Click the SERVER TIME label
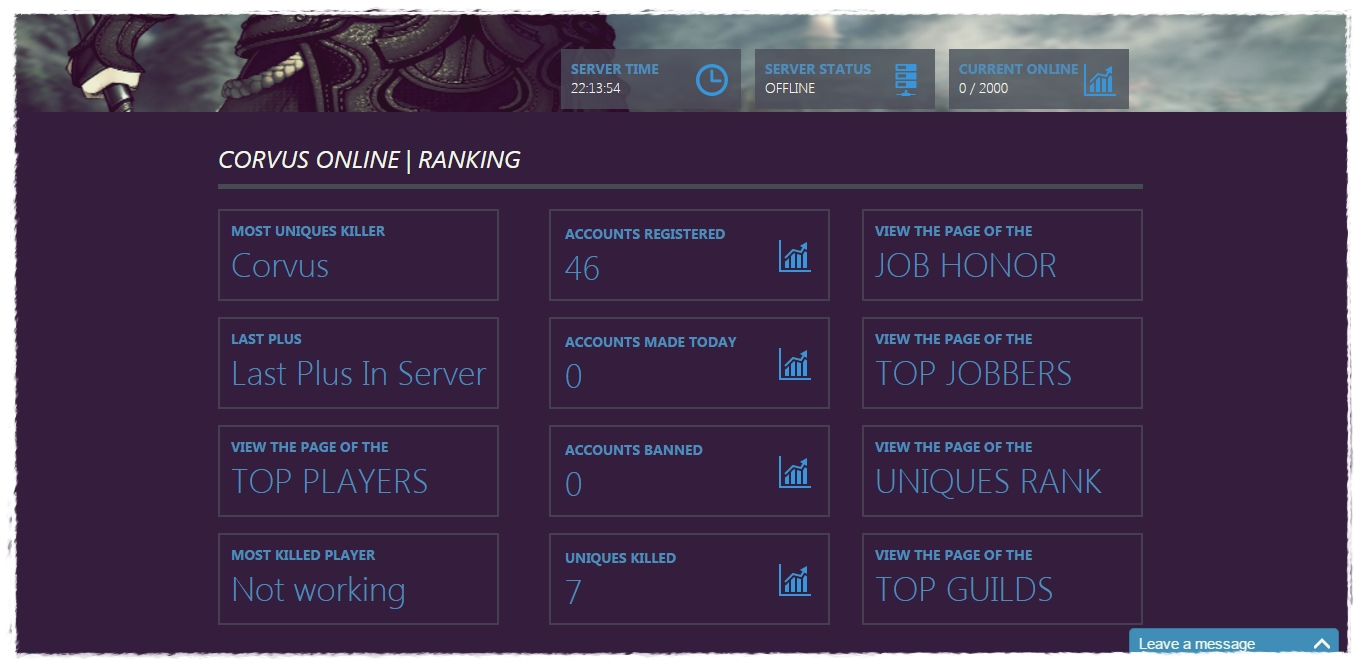Viewport: 1363px width, 668px height. 614,69
